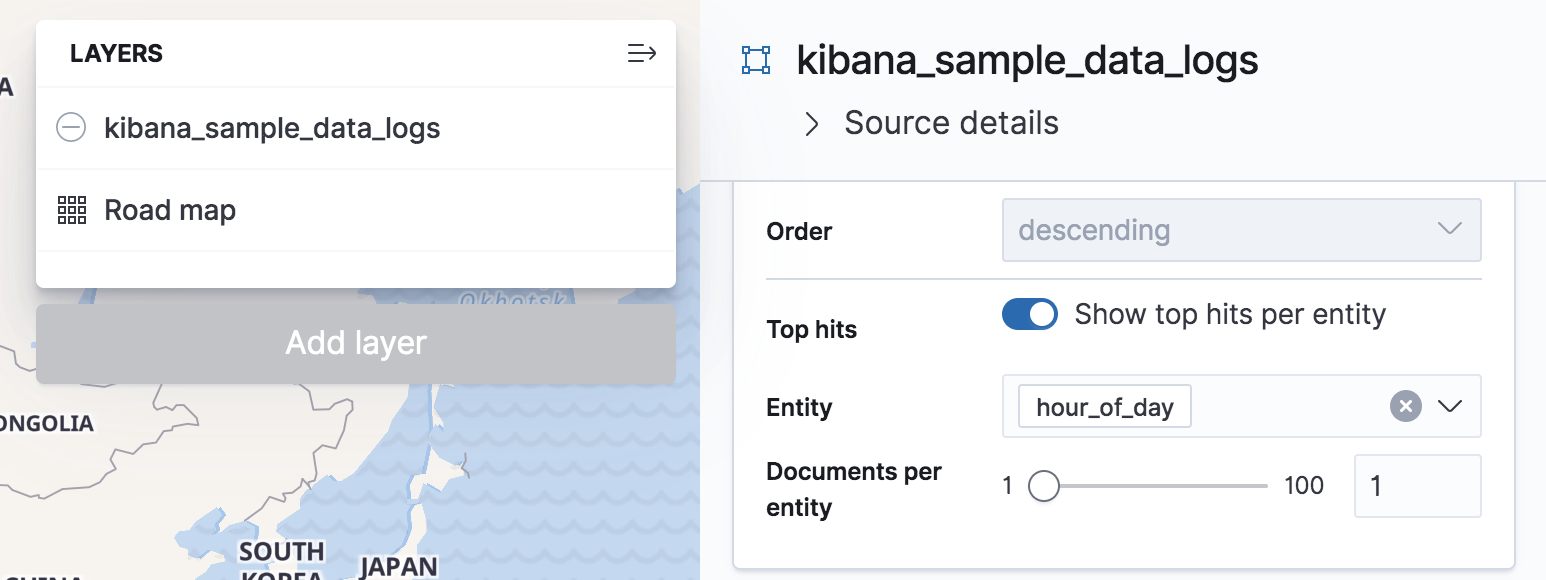This screenshot has width=1546, height=580.
Task: Click the Source details link text
Action: [951, 123]
